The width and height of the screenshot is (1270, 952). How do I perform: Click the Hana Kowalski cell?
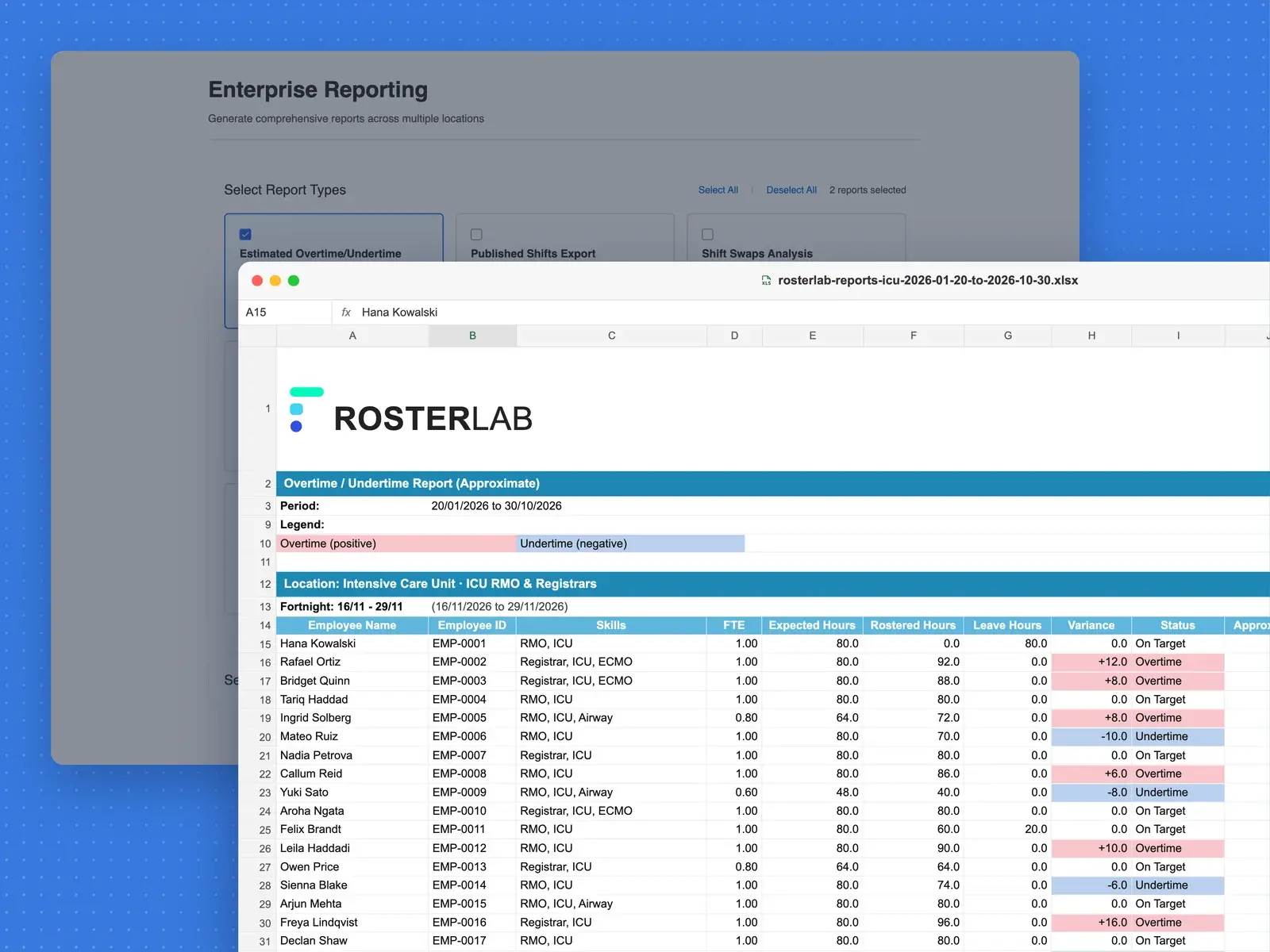click(352, 643)
